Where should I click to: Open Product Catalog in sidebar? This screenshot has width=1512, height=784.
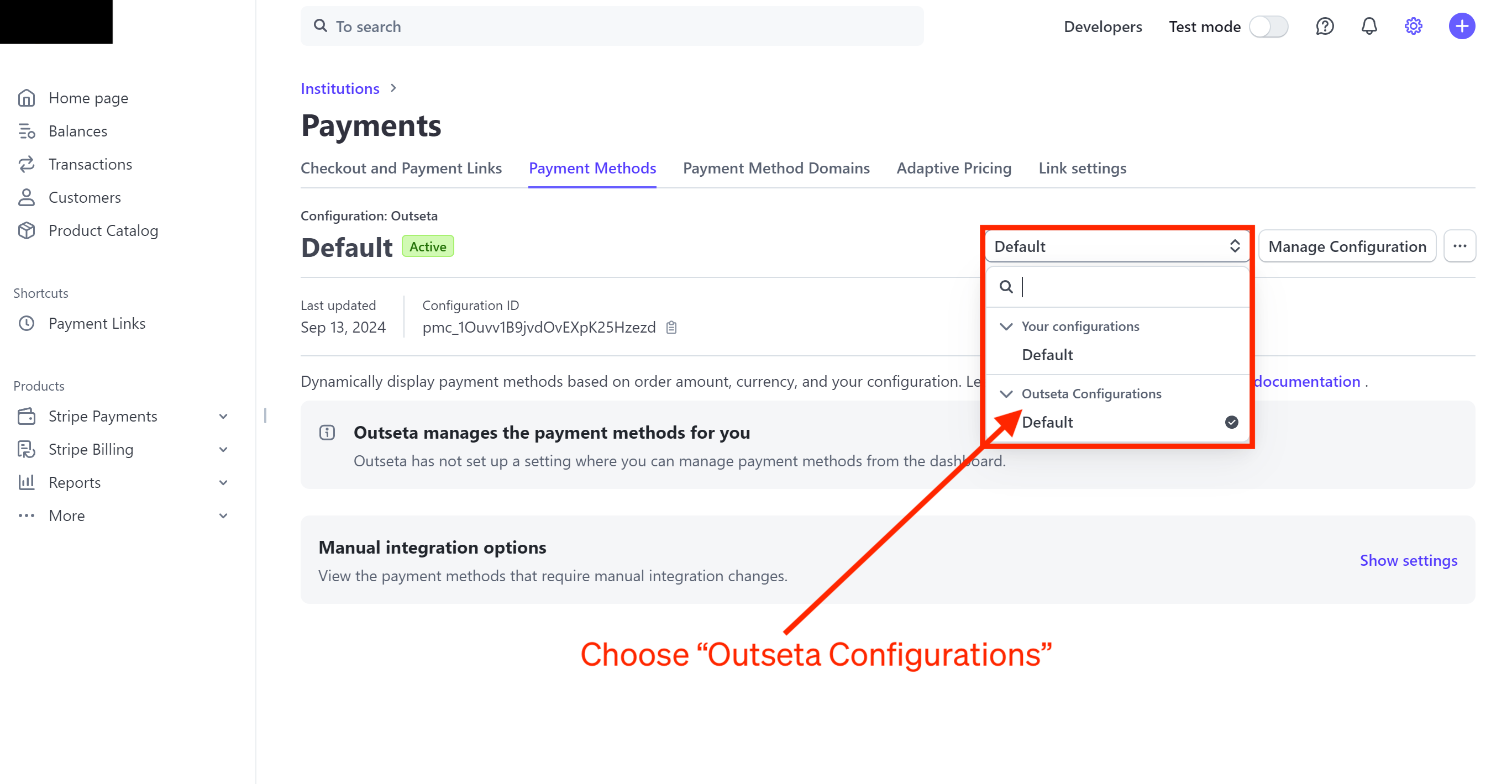[103, 230]
